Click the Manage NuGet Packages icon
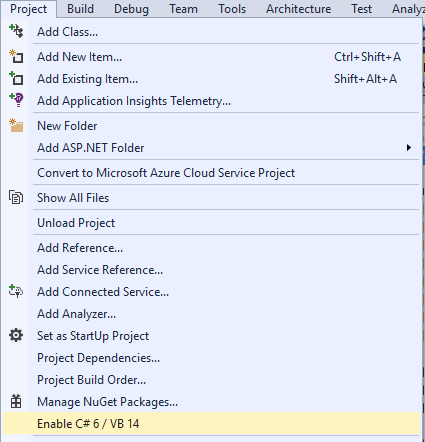The height and width of the screenshot is (442, 425). [x=16, y=401]
